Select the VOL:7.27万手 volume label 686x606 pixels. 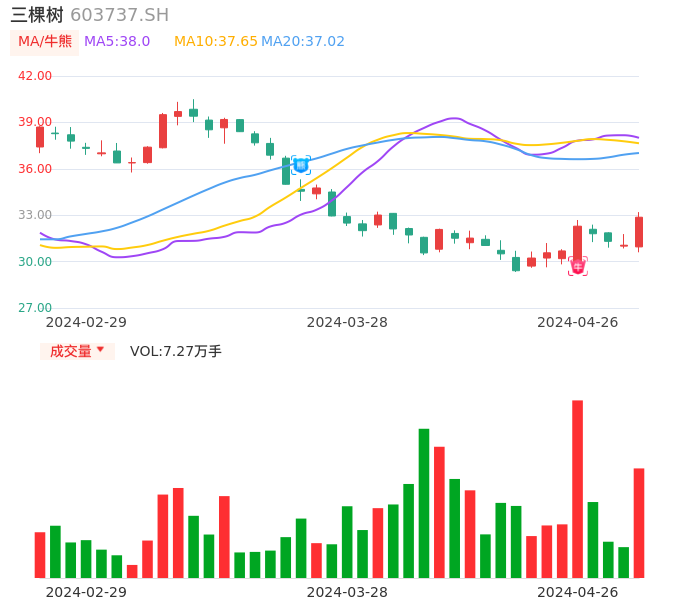[176, 351]
